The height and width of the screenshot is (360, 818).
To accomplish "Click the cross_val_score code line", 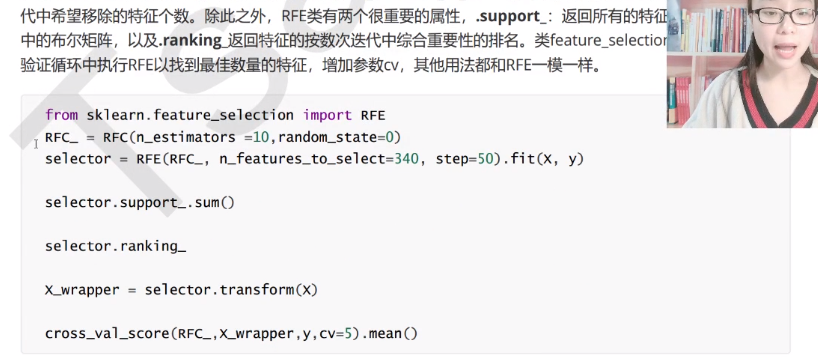I will (x=232, y=333).
